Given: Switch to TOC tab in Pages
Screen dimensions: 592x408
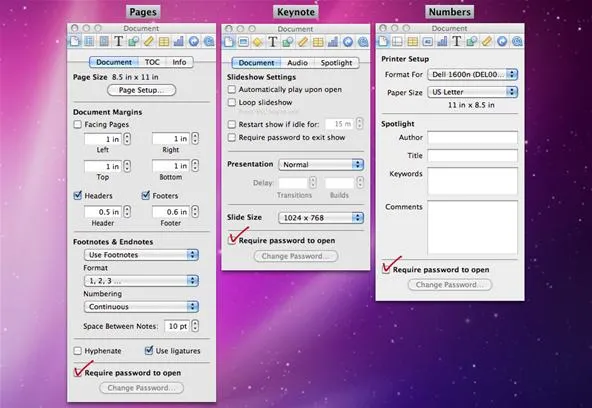Looking at the screenshot, I should (x=152, y=62).
